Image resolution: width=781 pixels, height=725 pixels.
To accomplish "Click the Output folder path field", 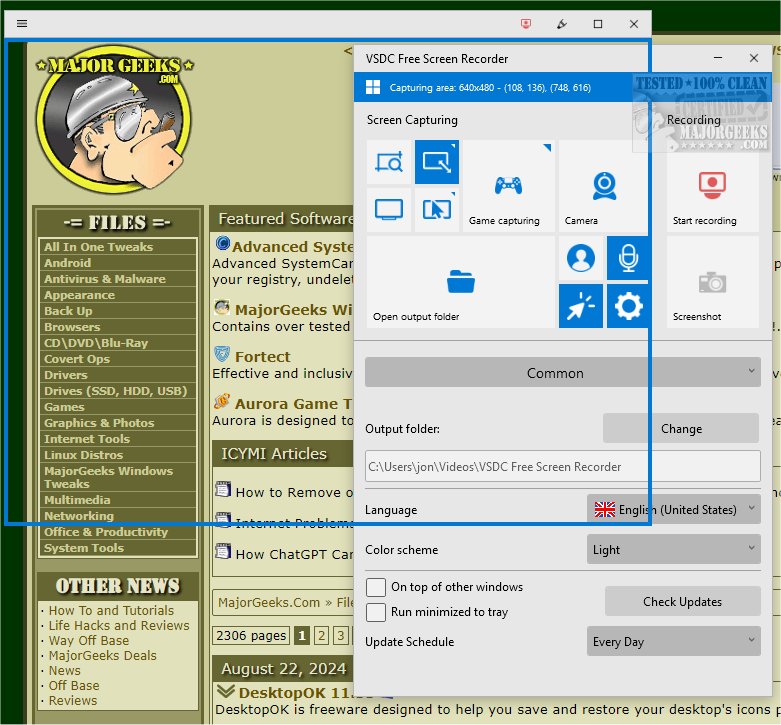I will [x=562, y=466].
